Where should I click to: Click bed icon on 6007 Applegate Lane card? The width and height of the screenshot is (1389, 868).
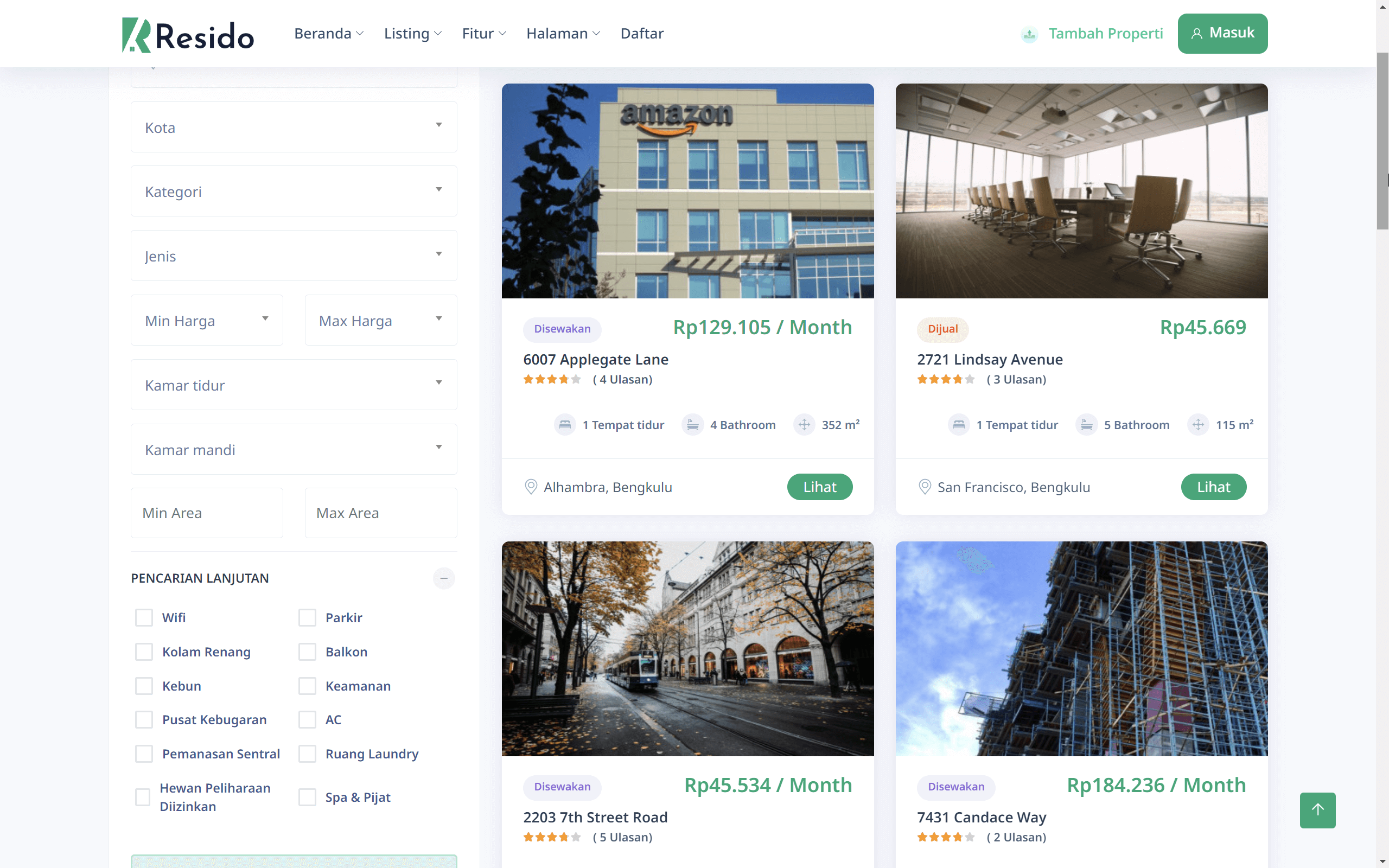pyautogui.click(x=565, y=425)
